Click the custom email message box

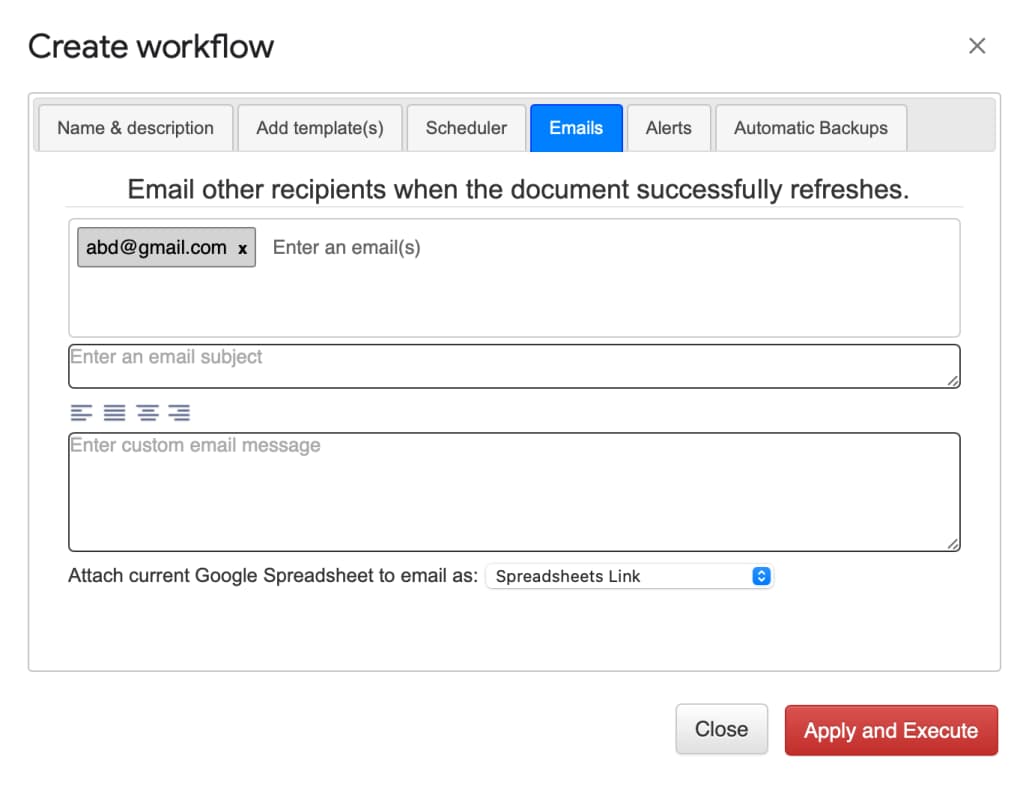(500, 492)
